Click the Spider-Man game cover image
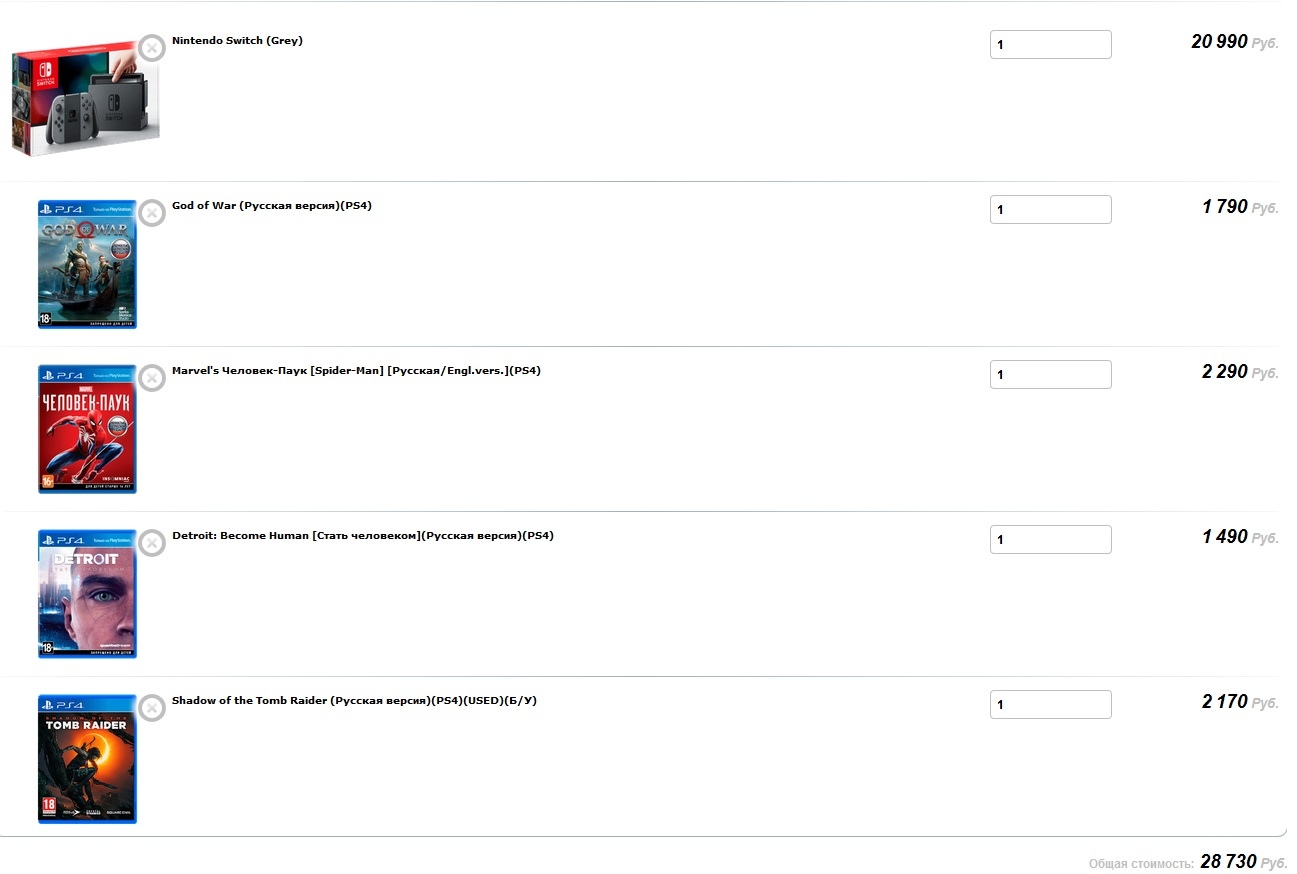The image size is (1297, 874). (x=87, y=430)
